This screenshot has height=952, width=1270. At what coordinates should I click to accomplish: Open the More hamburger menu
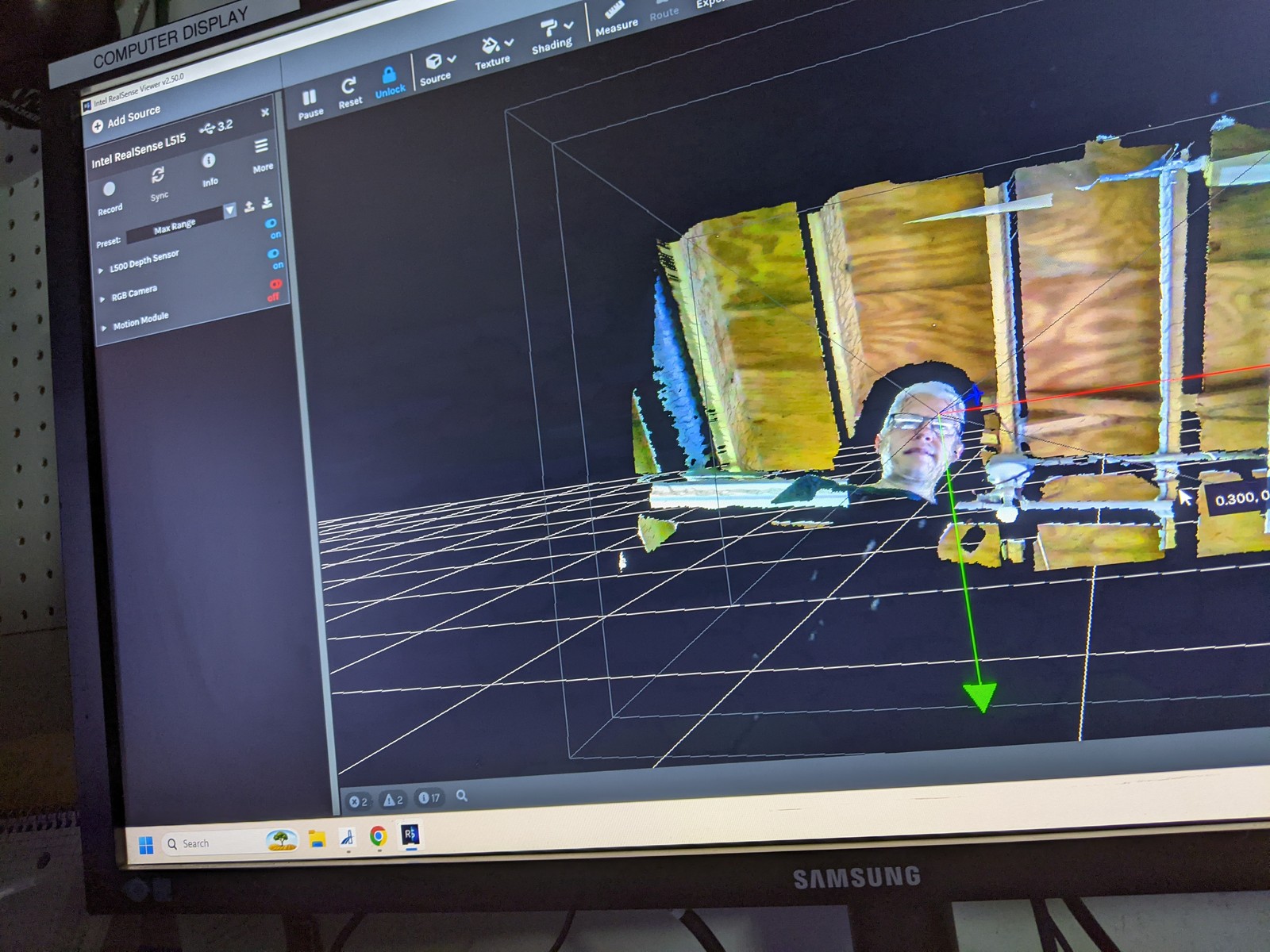point(261,154)
